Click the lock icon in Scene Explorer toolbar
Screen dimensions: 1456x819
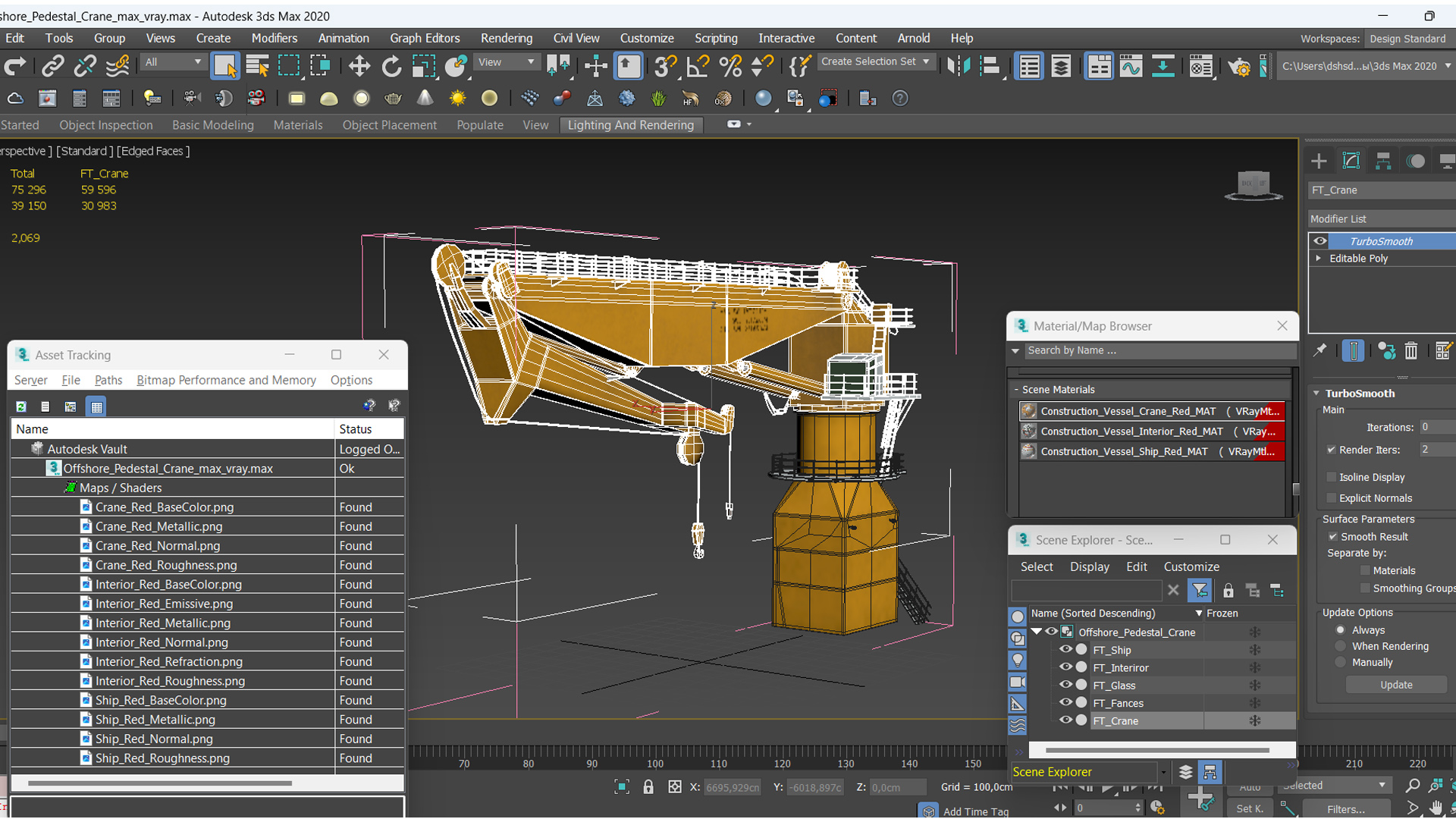1228,590
